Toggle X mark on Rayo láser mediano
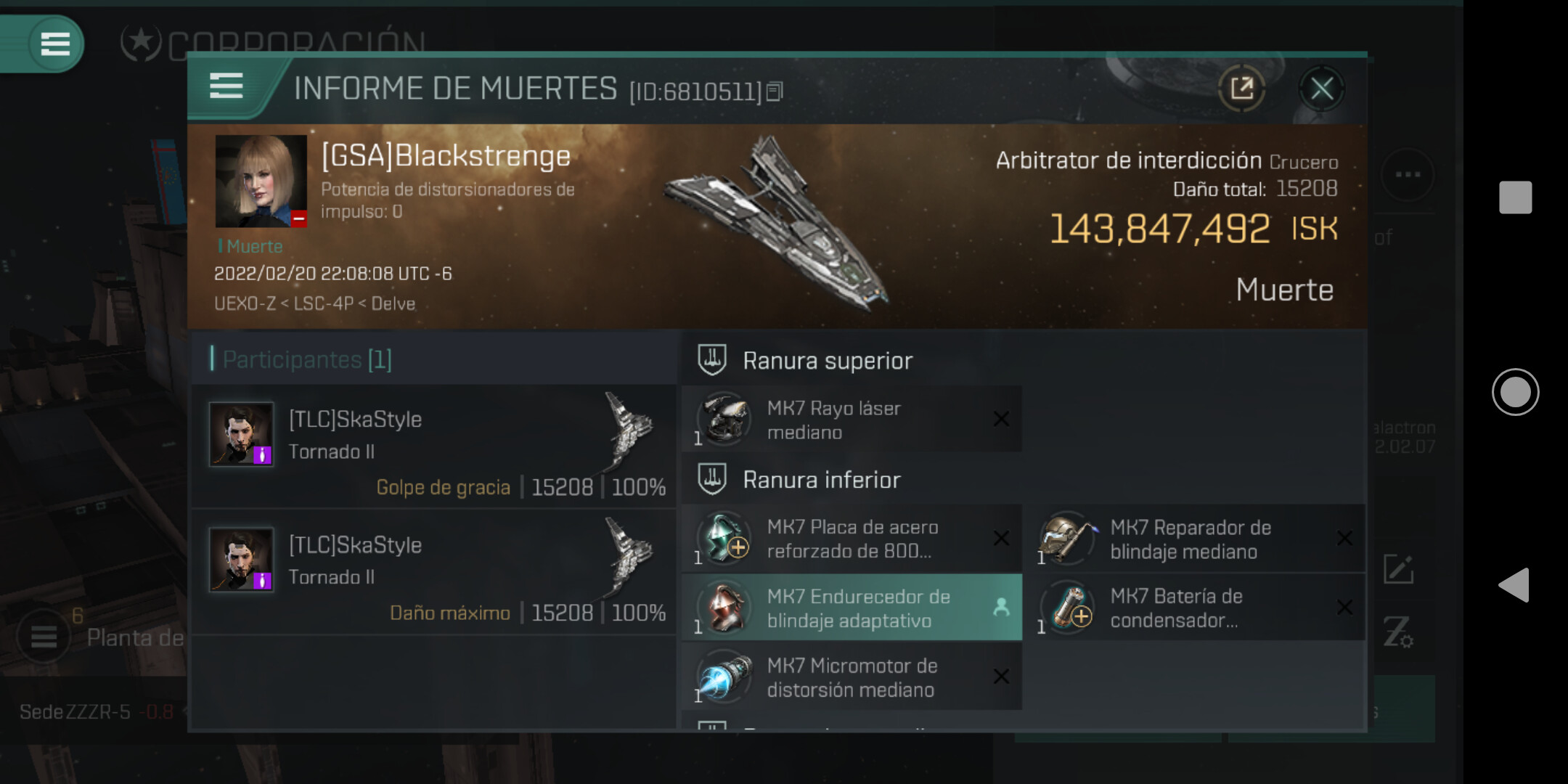 point(1001,419)
